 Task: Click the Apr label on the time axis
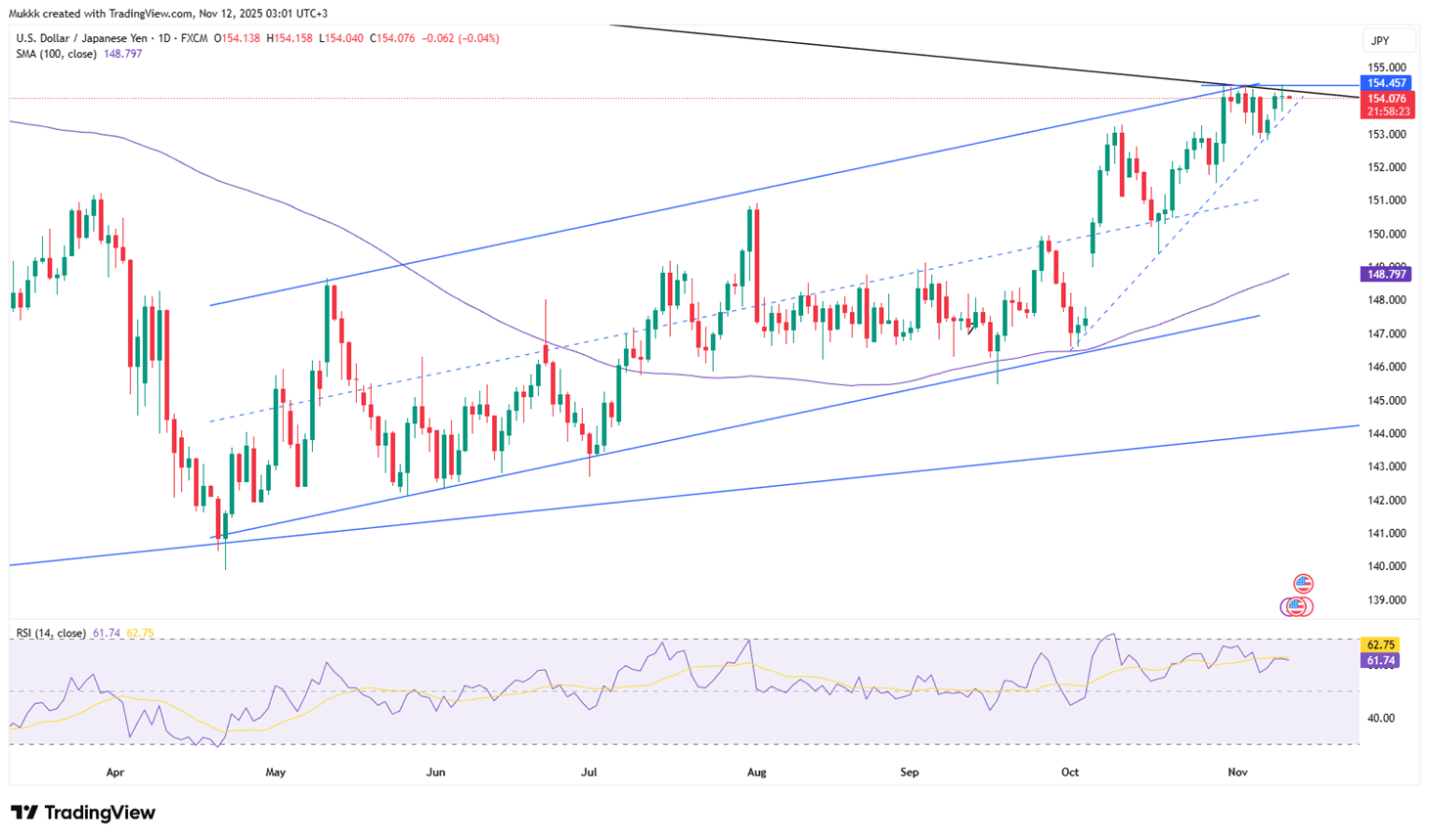(115, 773)
